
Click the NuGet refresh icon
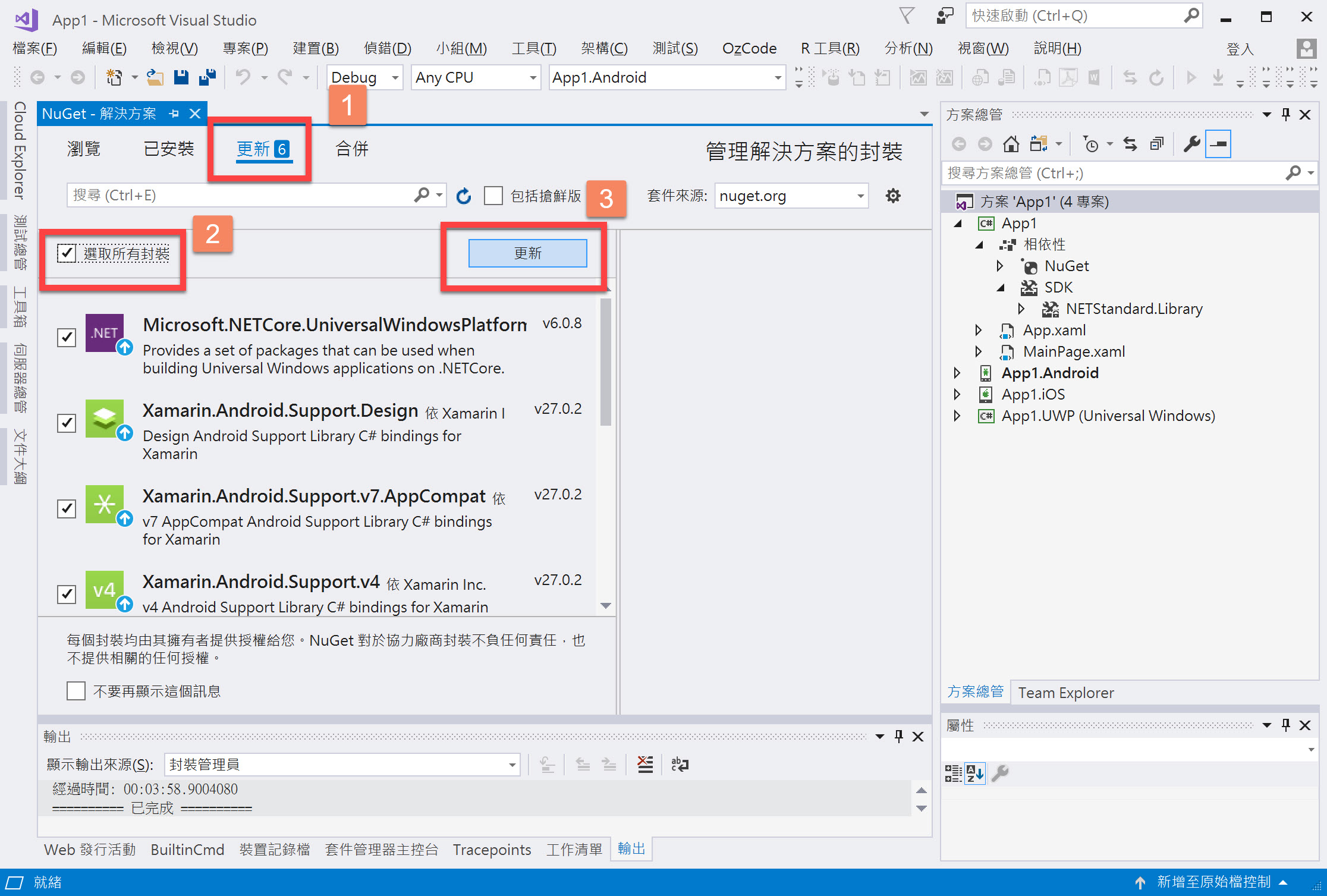click(464, 196)
